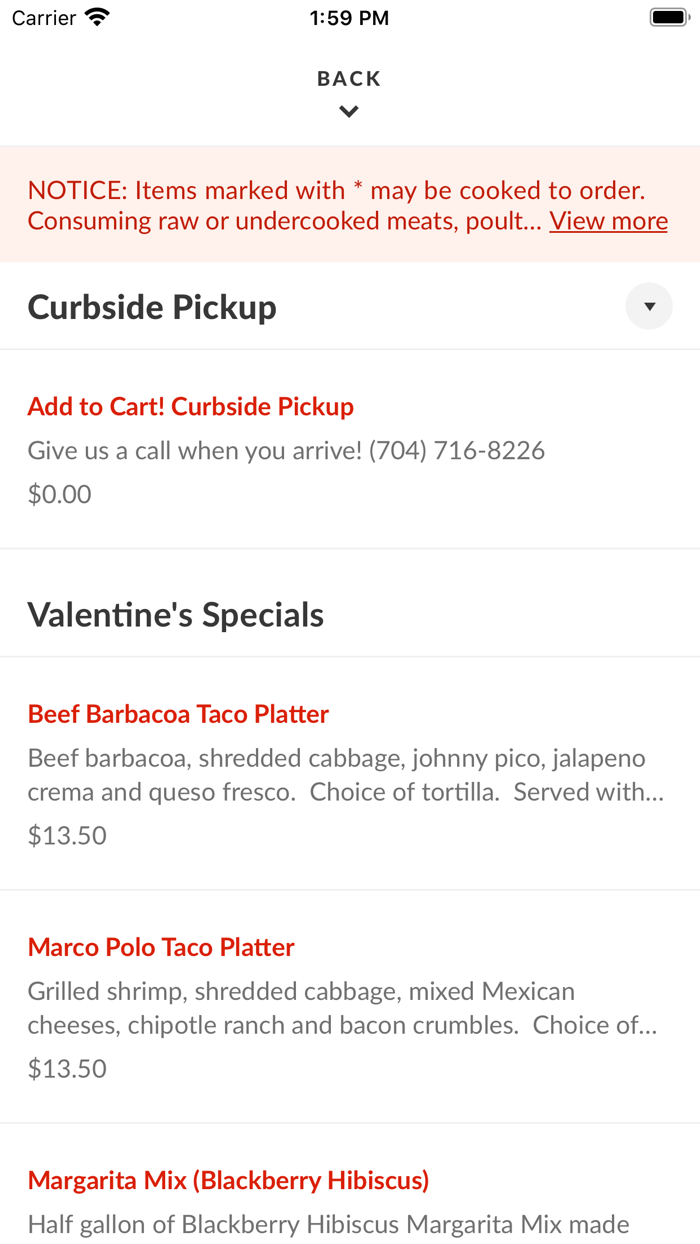Tap the battery icon in status bar

point(667,17)
